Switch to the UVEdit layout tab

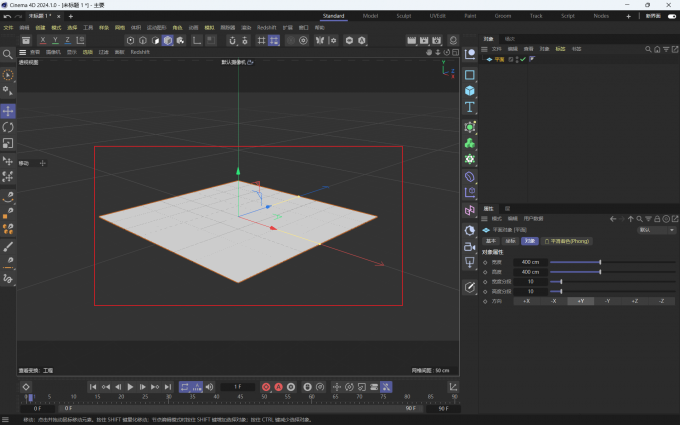pyautogui.click(x=438, y=16)
